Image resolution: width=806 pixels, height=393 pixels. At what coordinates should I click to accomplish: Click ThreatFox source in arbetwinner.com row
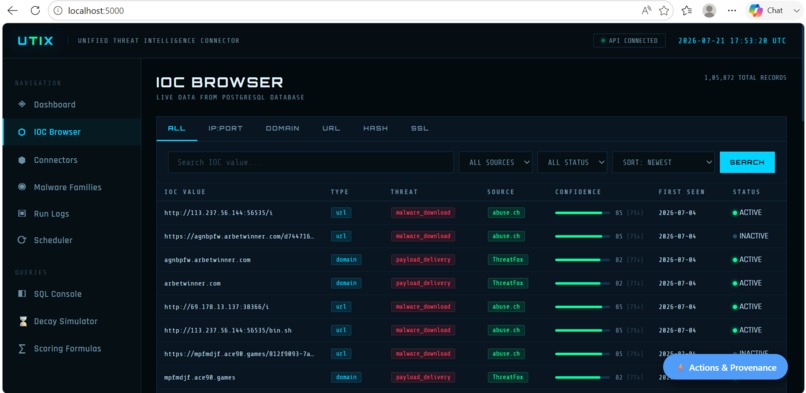pyautogui.click(x=508, y=283)
